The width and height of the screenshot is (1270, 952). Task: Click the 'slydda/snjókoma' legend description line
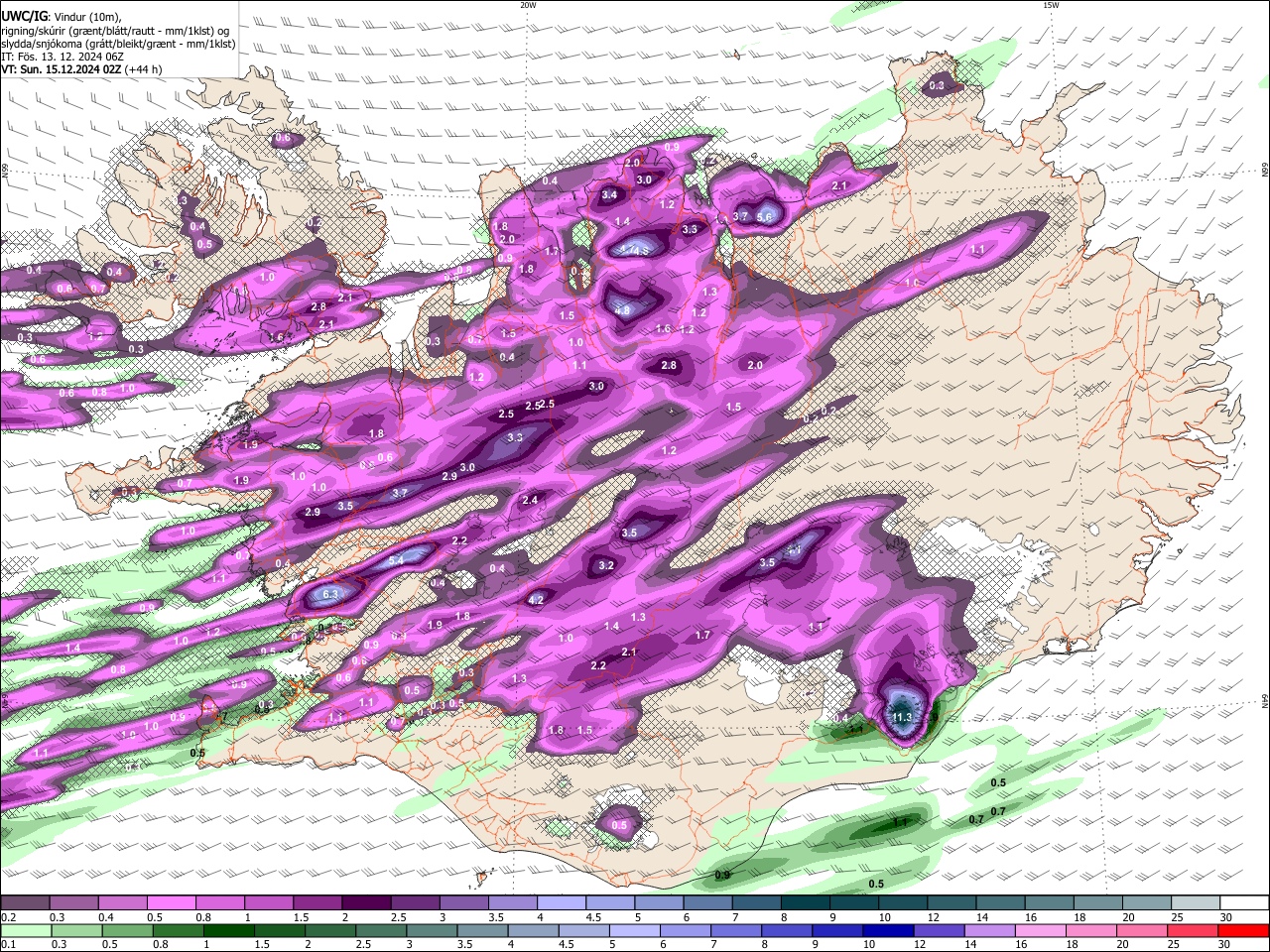pyautogui.click(x=118, y=44)
